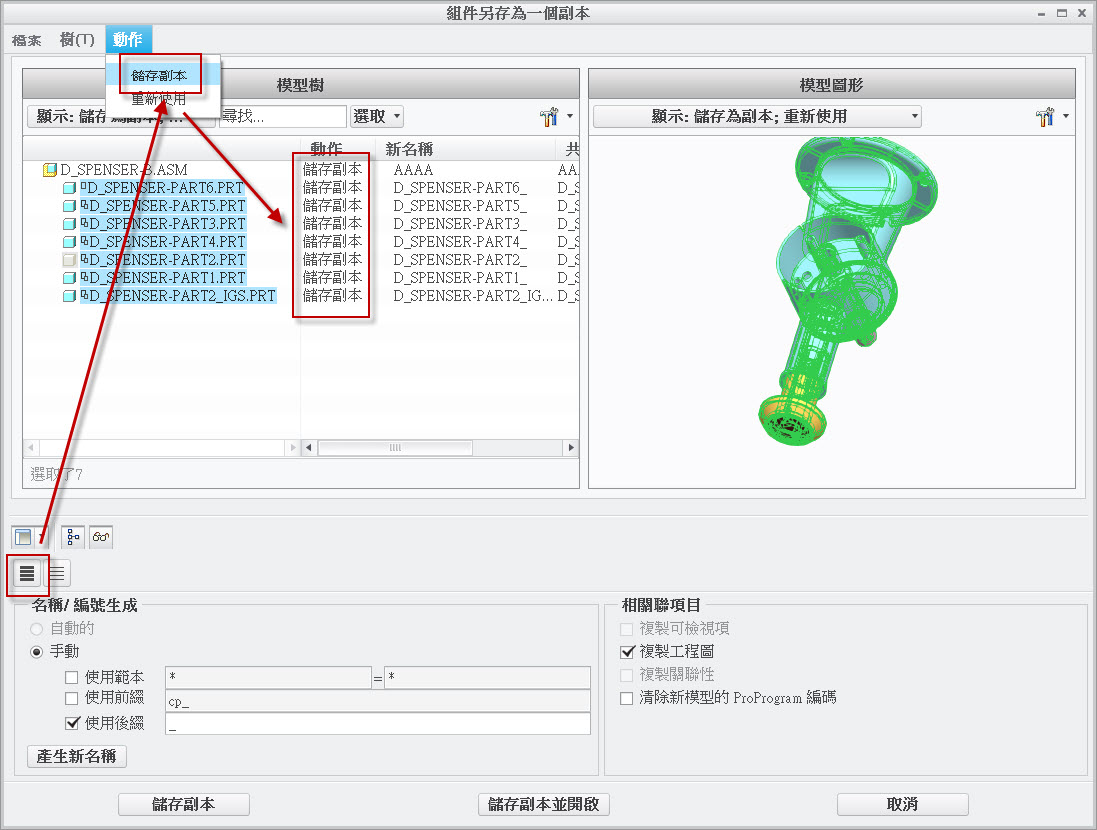
Task: Open the 動作 menu
Action: (x=128, y=40)
